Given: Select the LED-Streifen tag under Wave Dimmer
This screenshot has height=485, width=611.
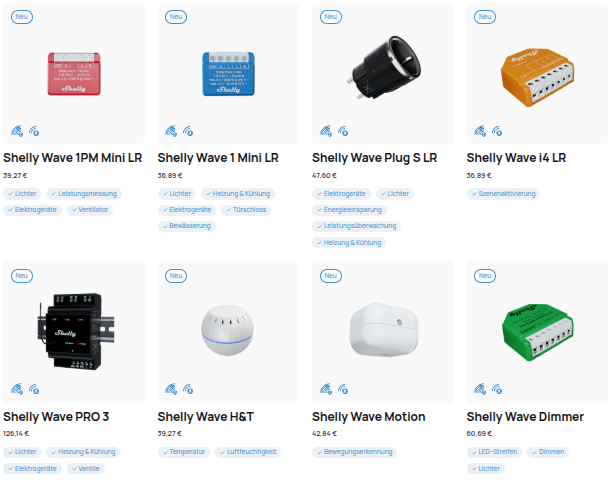Looking at the screenshot, I should (x=494, y=452).
